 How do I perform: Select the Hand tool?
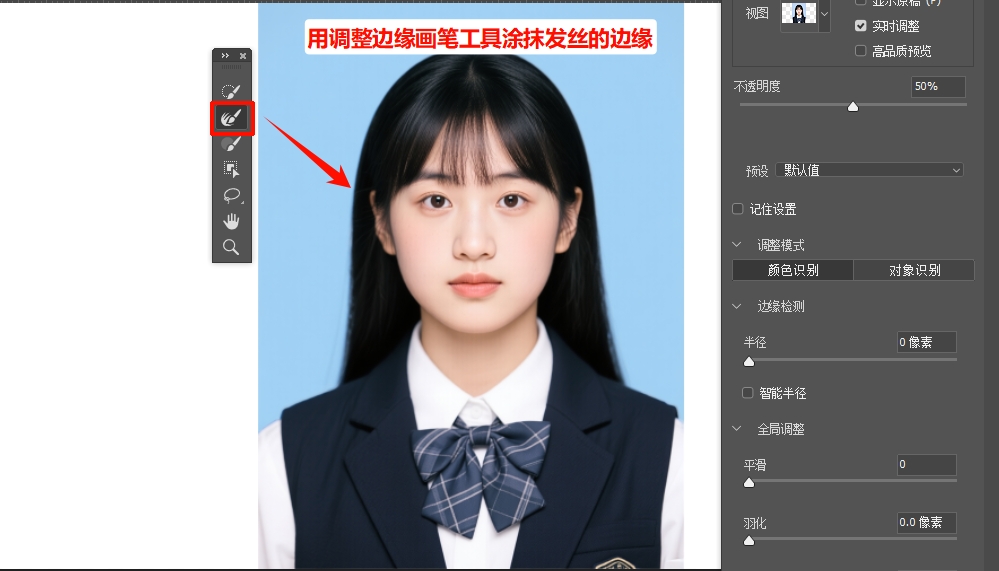(x=231, y=221)
